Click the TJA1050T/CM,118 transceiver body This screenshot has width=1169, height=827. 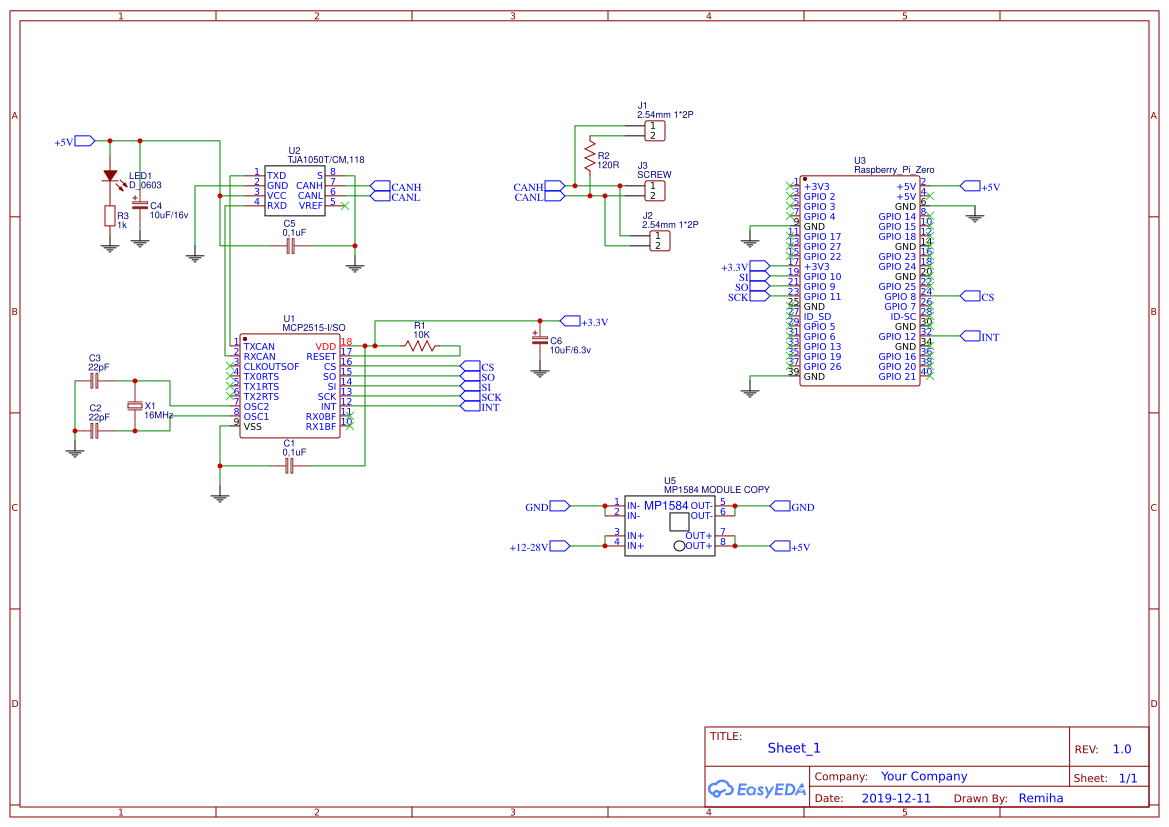coord(295,190)
